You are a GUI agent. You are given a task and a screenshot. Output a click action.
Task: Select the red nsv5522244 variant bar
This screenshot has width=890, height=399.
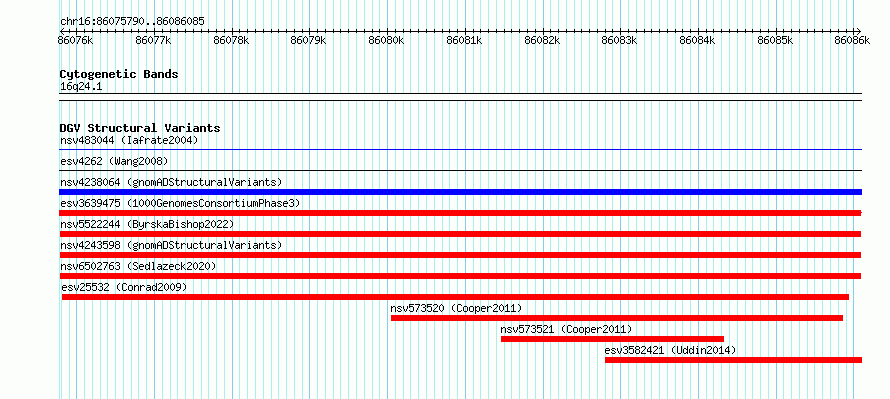(x=460, y=234)
